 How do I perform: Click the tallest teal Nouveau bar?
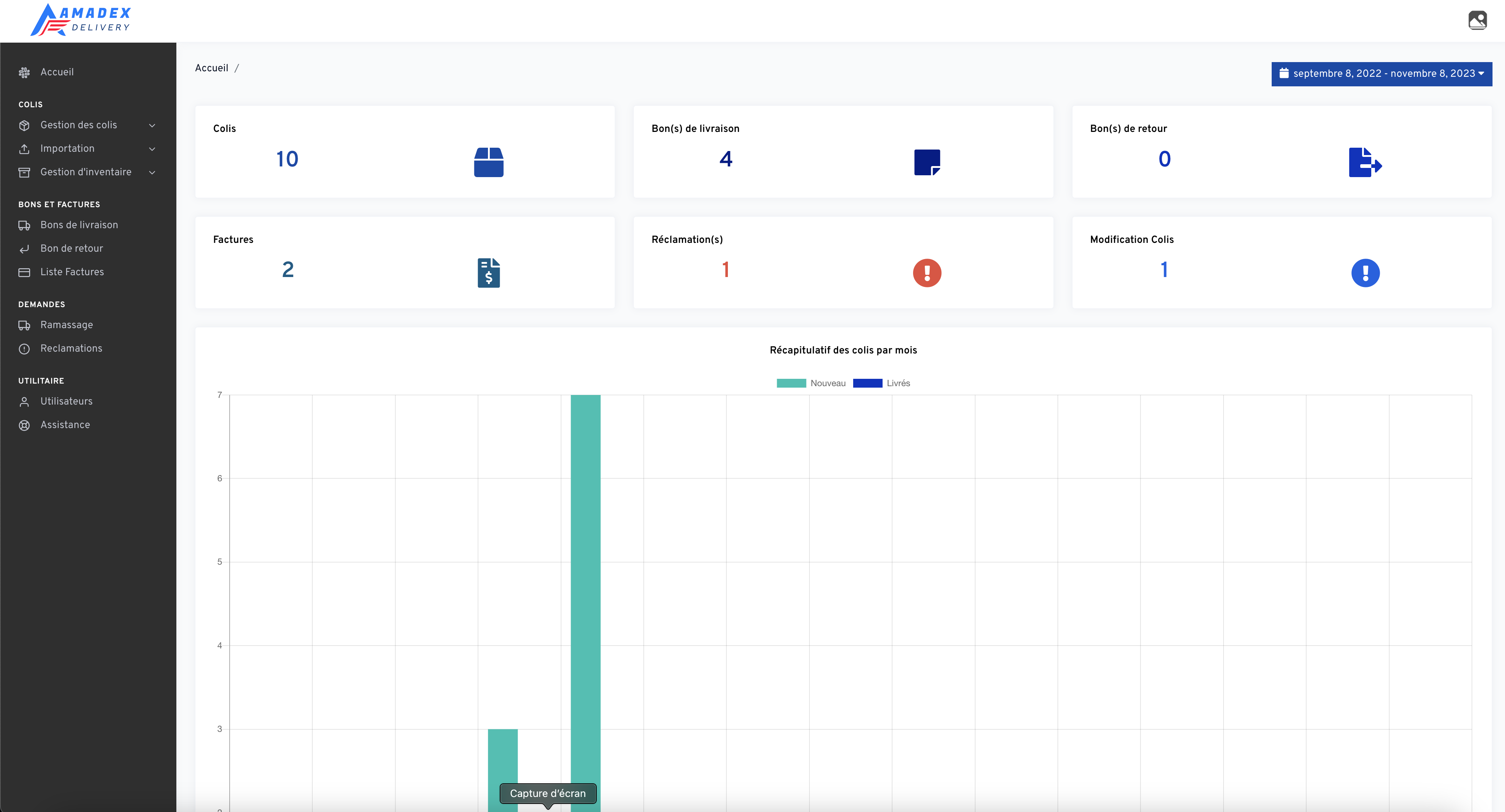[x=585, y=584]
